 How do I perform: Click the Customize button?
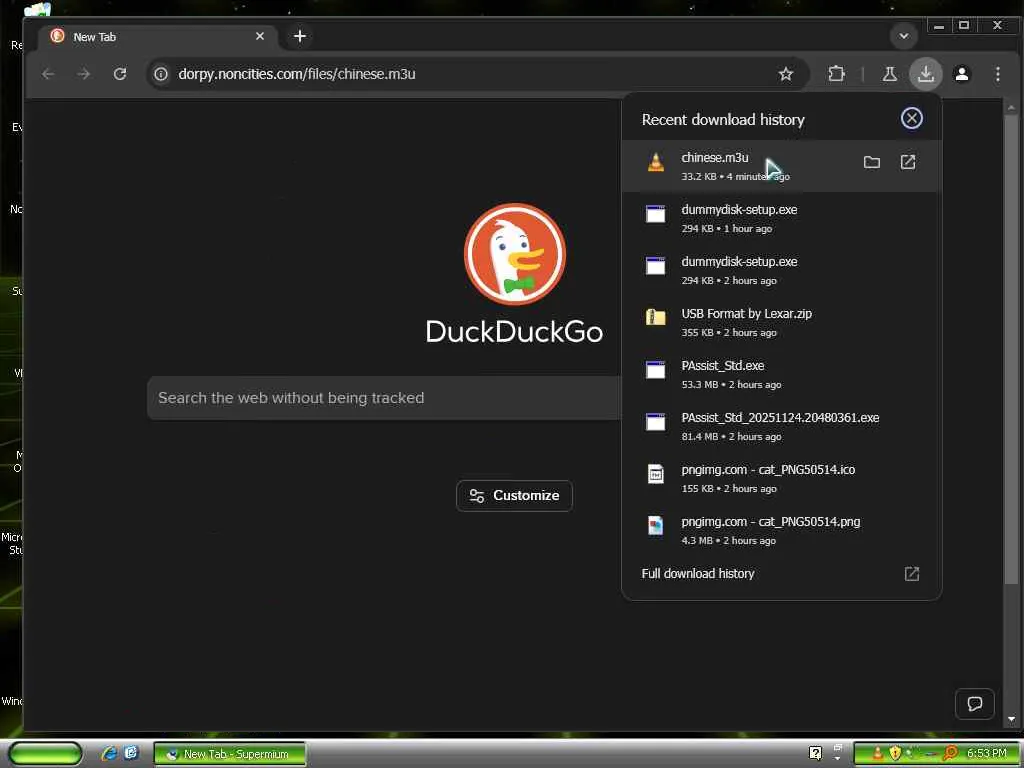click(x=515, y=496)
